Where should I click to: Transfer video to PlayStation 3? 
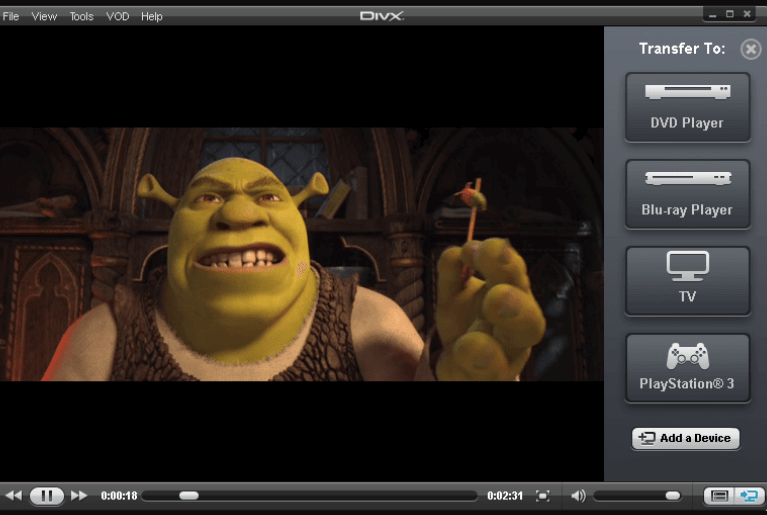point(687,368)
